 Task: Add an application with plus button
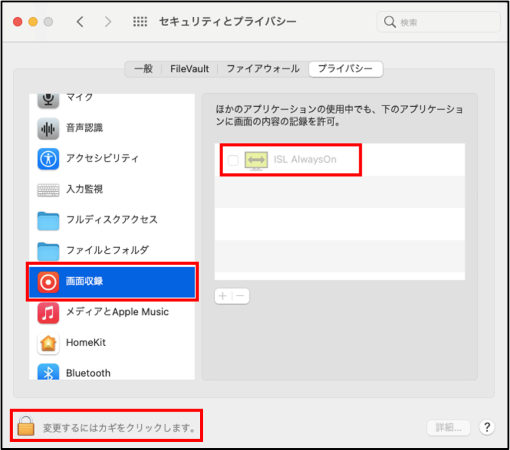coord(223,296)
